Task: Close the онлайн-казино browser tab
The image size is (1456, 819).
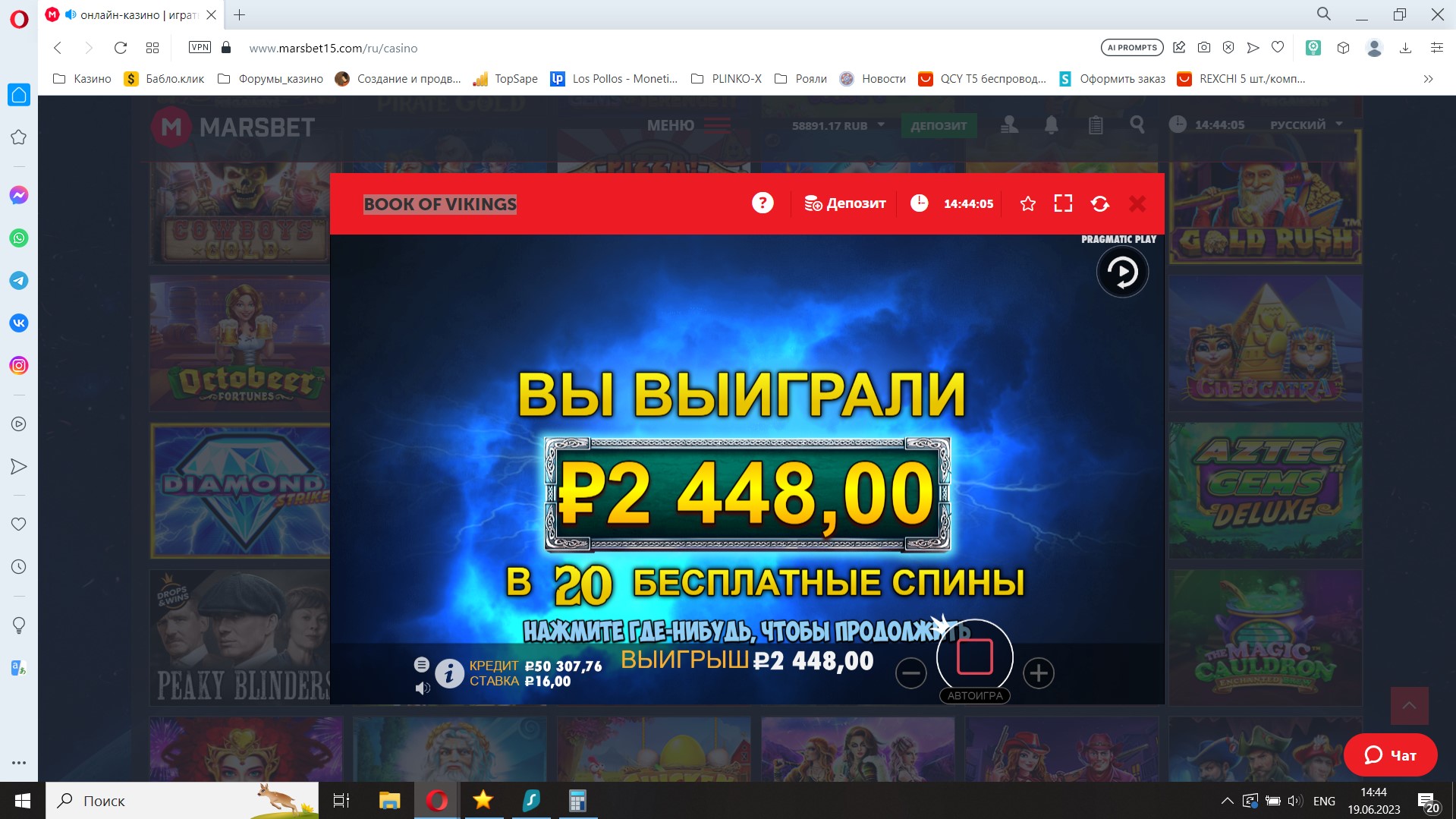Action: tap(212, 14)
